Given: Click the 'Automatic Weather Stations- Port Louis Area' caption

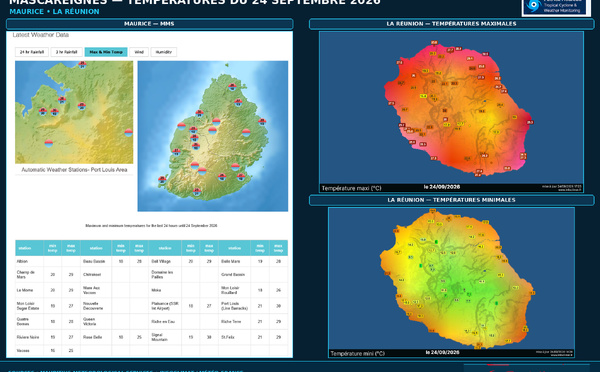Looking at the screenshot, I should [x=74, y=170].
